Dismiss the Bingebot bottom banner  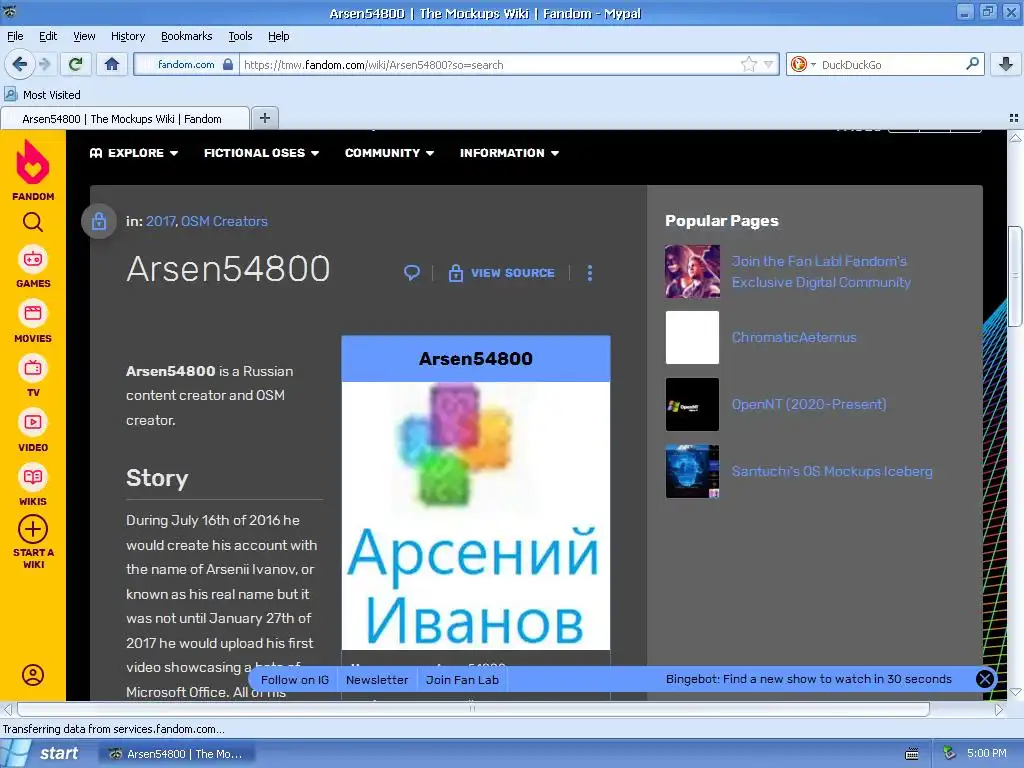click(984, 679)
